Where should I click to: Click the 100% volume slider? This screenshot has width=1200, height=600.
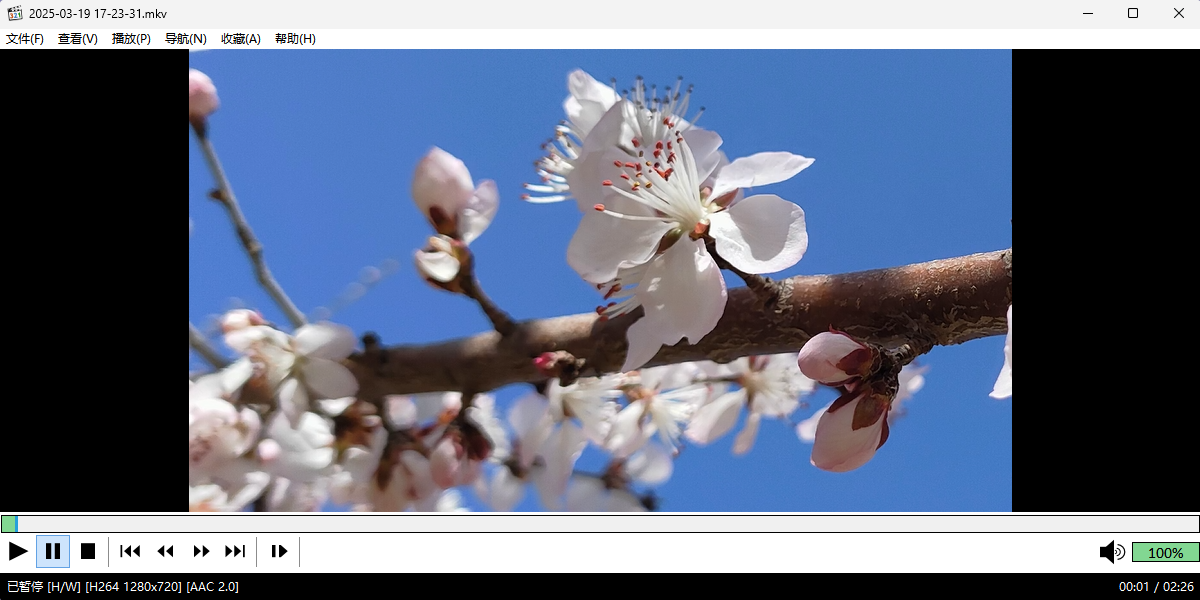(1165, 552)
